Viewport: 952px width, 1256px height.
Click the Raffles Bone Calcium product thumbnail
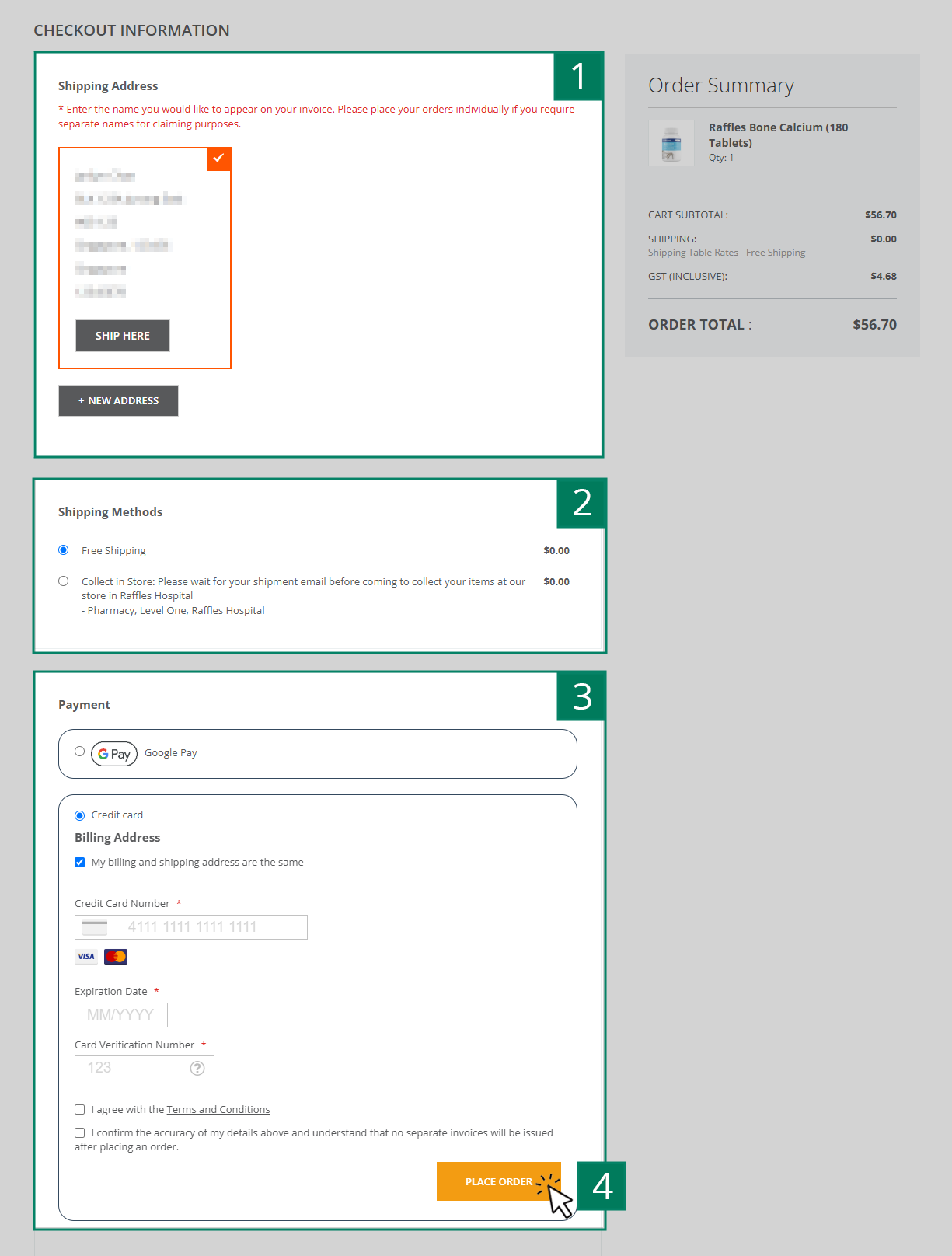671,143
